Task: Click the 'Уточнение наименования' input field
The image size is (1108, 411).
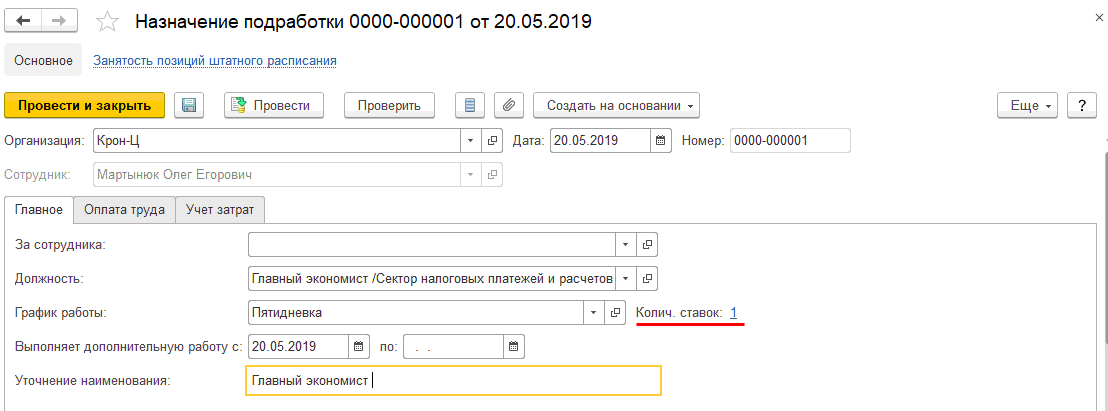Action: (452, 381)
